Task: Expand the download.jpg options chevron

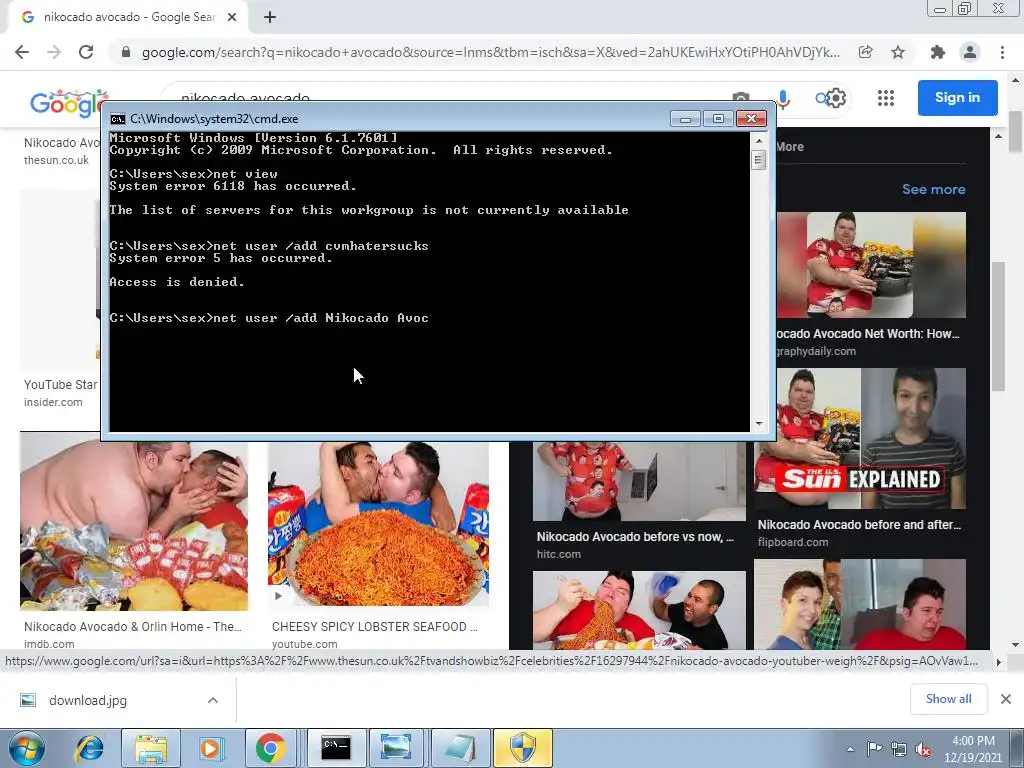Action: click(213, 700)
